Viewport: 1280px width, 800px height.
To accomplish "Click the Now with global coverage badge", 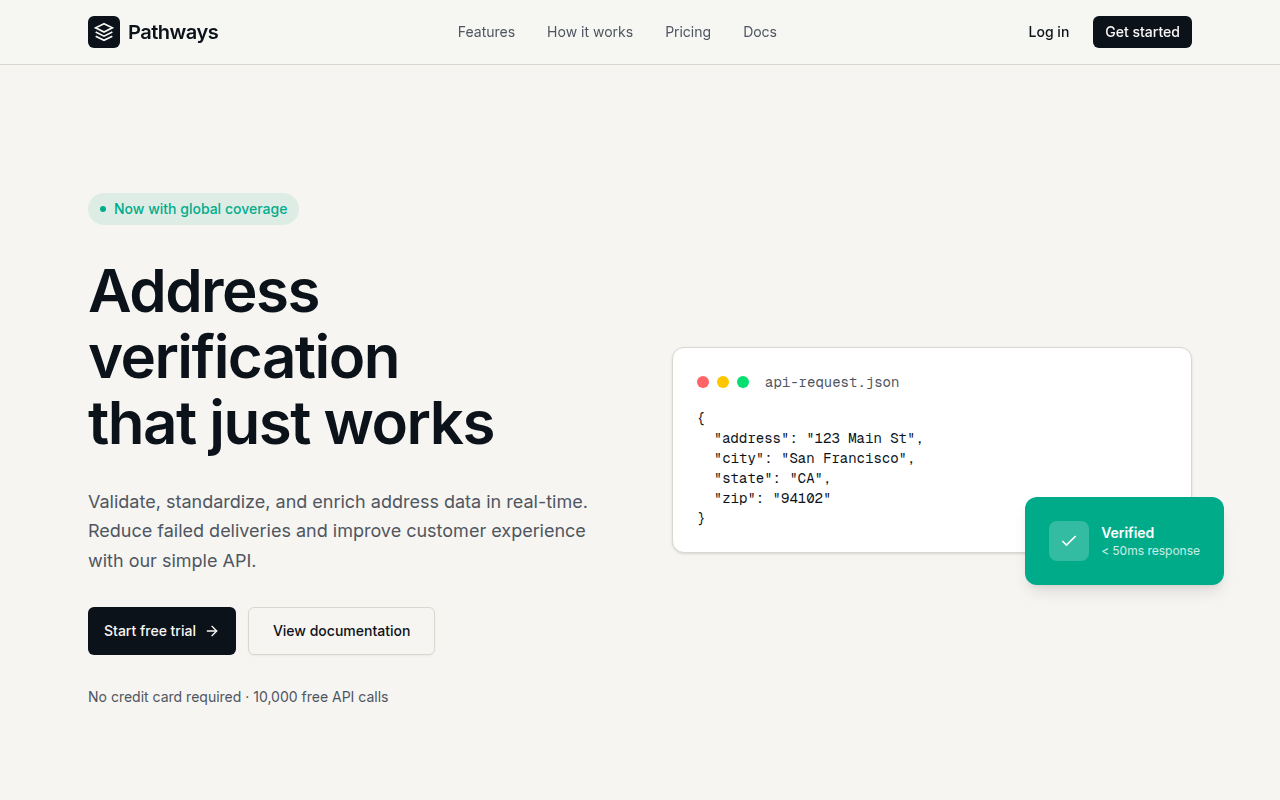I will point(193,209).
